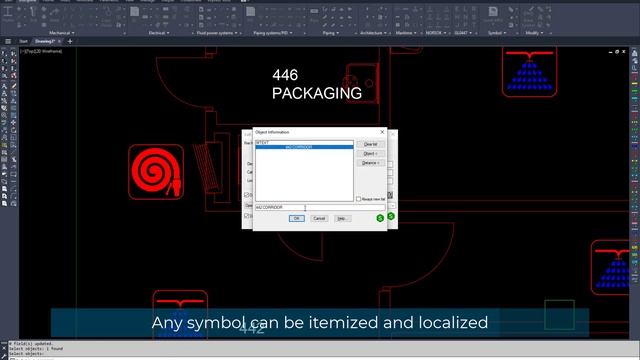The height and width of the screenshot is (360, 640).
Task: Close the Object Information dialog
Action: click(x=382, y=132)
